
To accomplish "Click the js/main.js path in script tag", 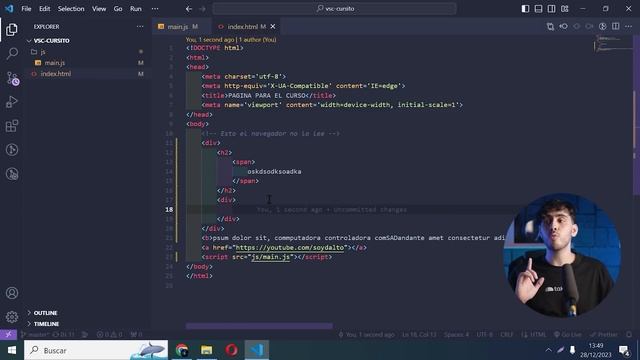I will (271, 257).
